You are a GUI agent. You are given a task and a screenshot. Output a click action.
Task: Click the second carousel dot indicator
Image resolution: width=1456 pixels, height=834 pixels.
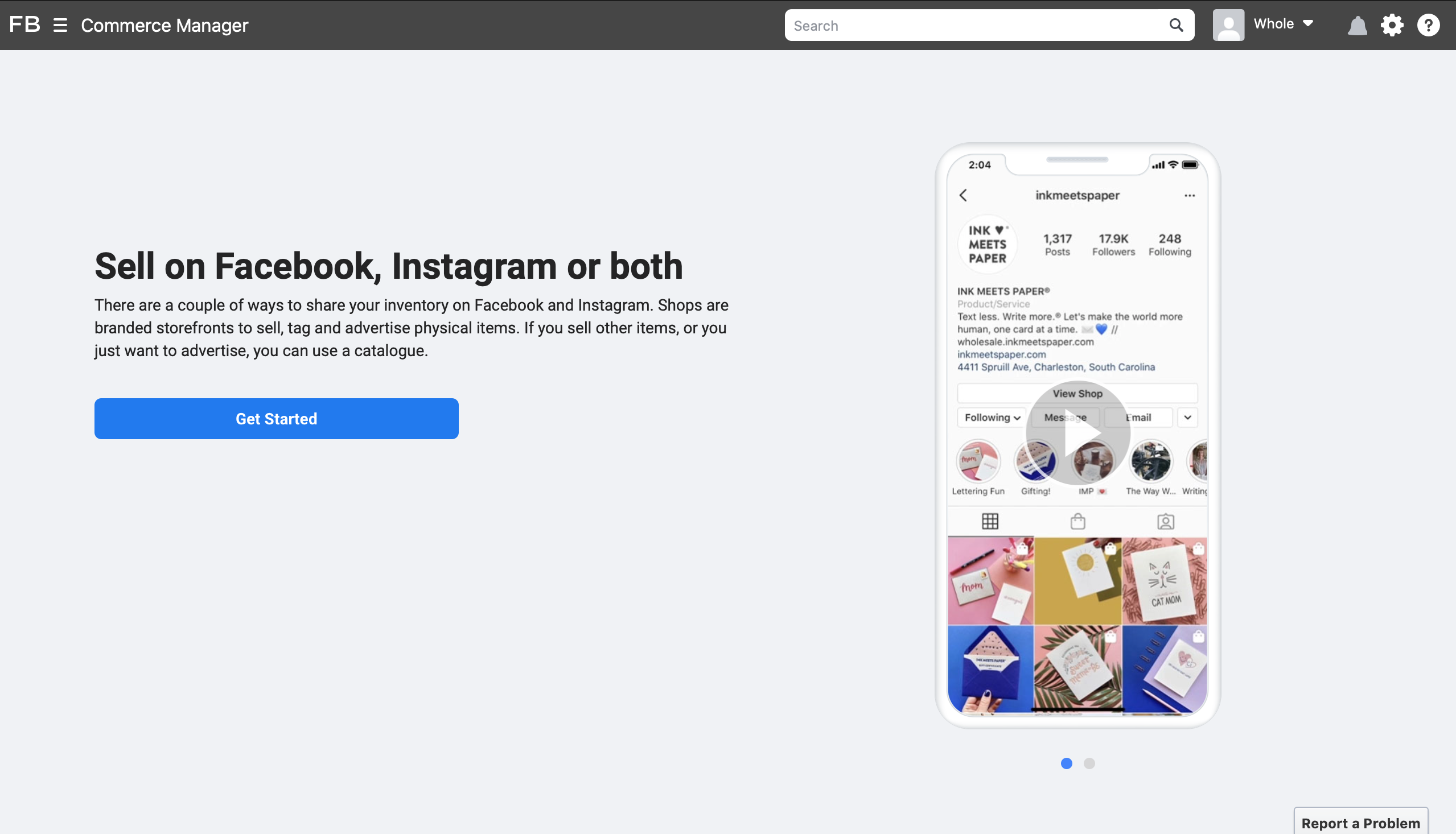click(x=1089, y=763)
